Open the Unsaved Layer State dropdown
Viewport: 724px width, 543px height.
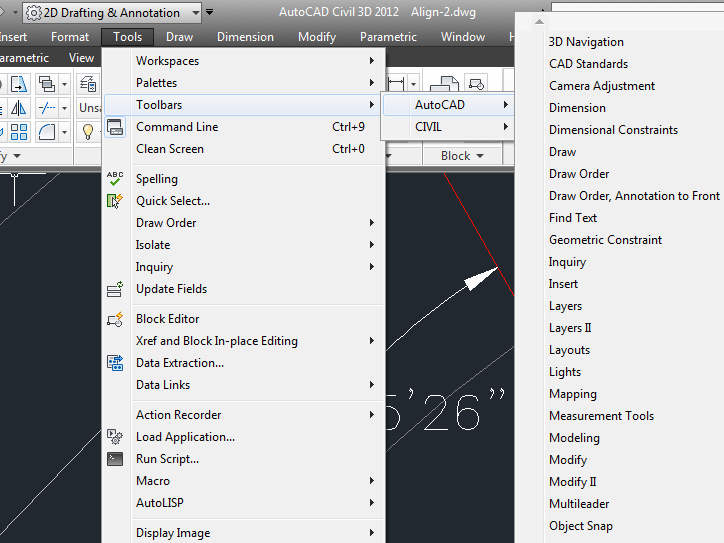tap(90, 108)
